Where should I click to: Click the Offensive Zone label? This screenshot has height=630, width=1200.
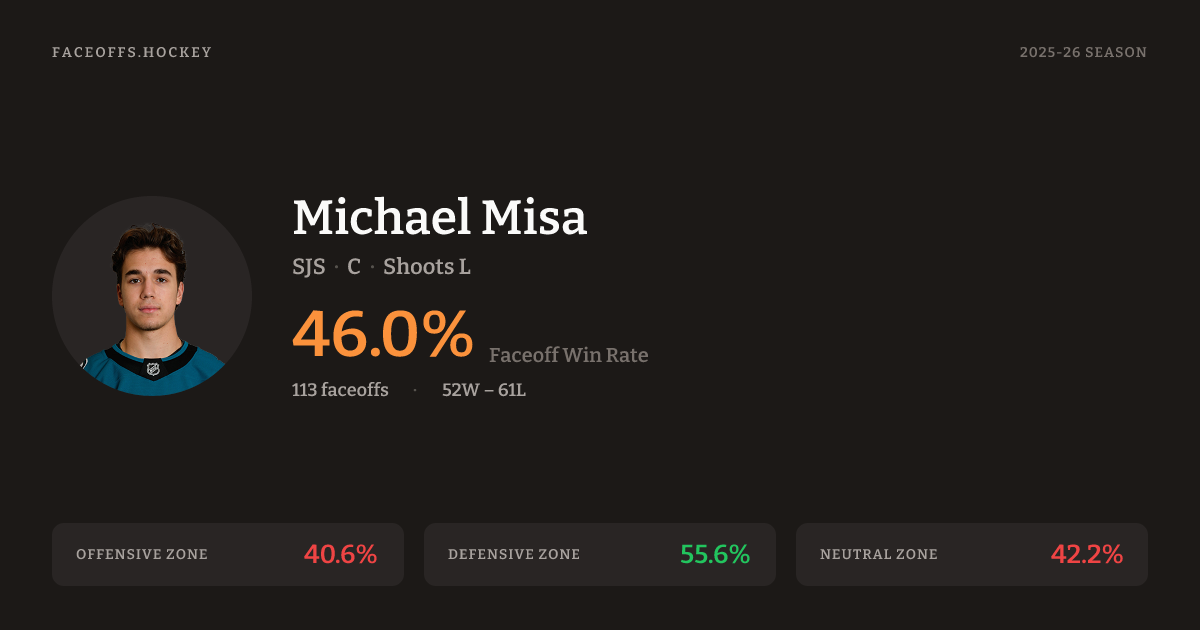point(142,554)
